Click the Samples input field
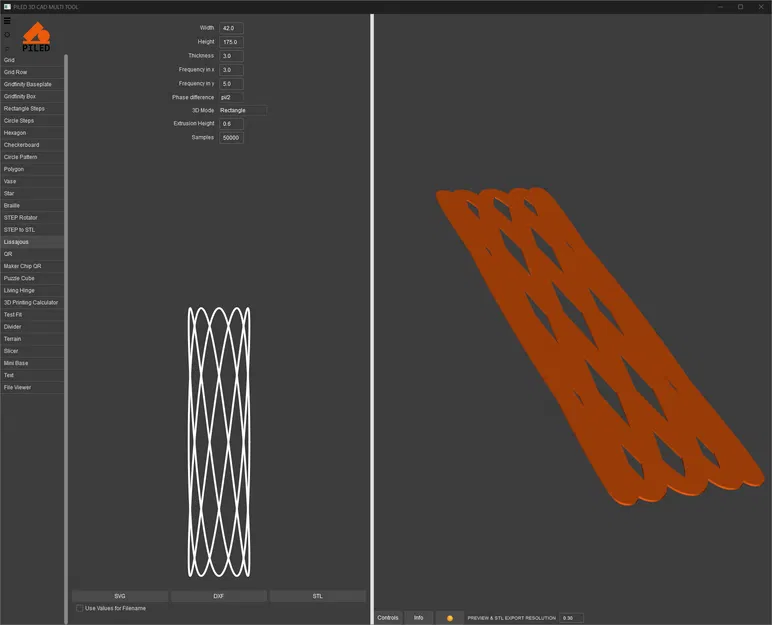This screenshot has width=772, height=625. [231, 137]
